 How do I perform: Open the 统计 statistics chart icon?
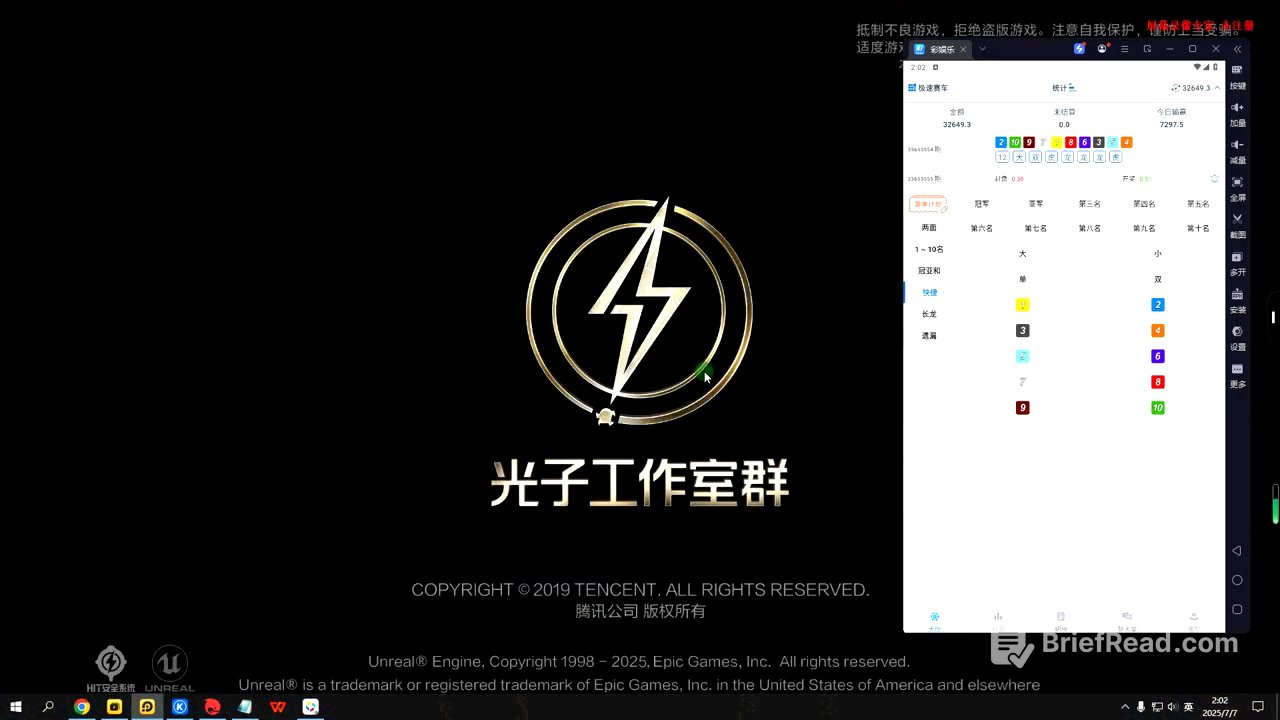pos(1072,88)
